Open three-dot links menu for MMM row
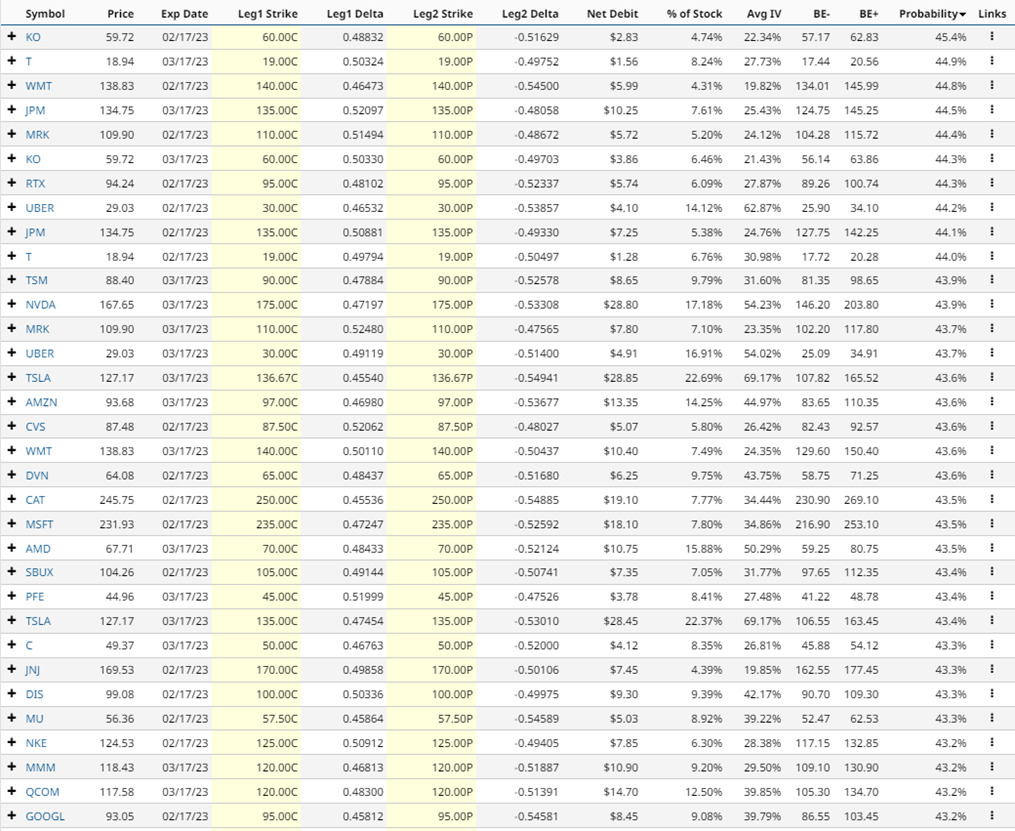Viewport: 1015px width, 831px height. click(x=991, y=767)
